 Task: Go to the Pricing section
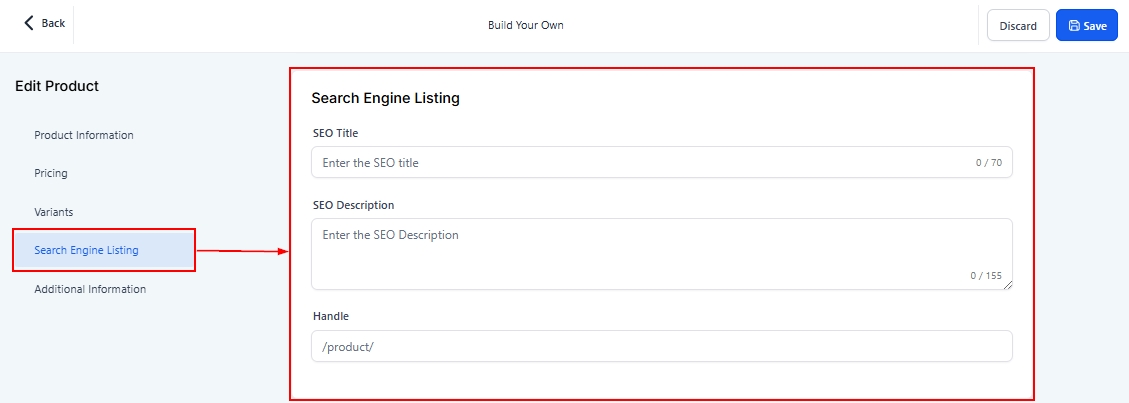click(51, 173)
